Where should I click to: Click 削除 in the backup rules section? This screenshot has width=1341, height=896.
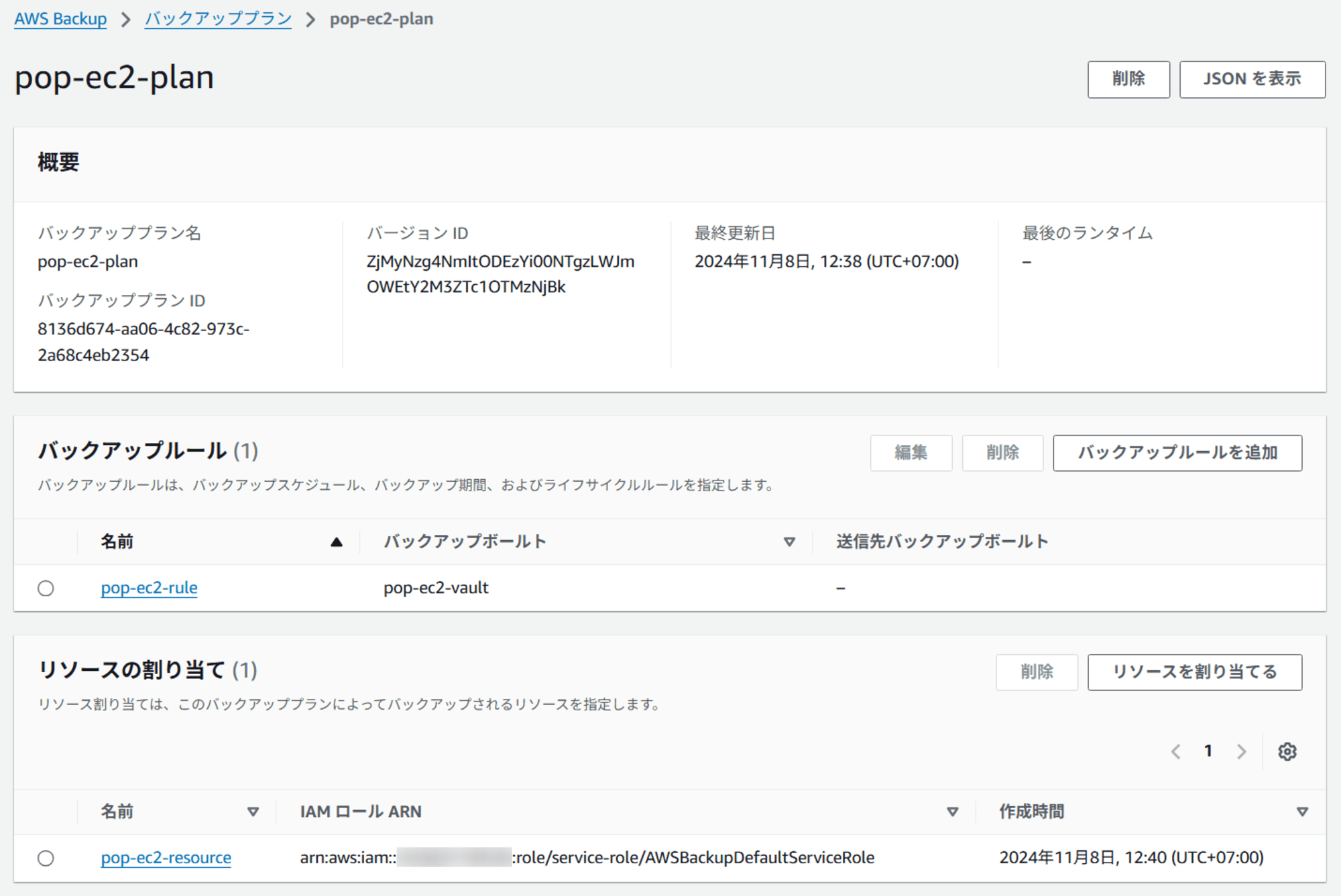point(1002,453)
